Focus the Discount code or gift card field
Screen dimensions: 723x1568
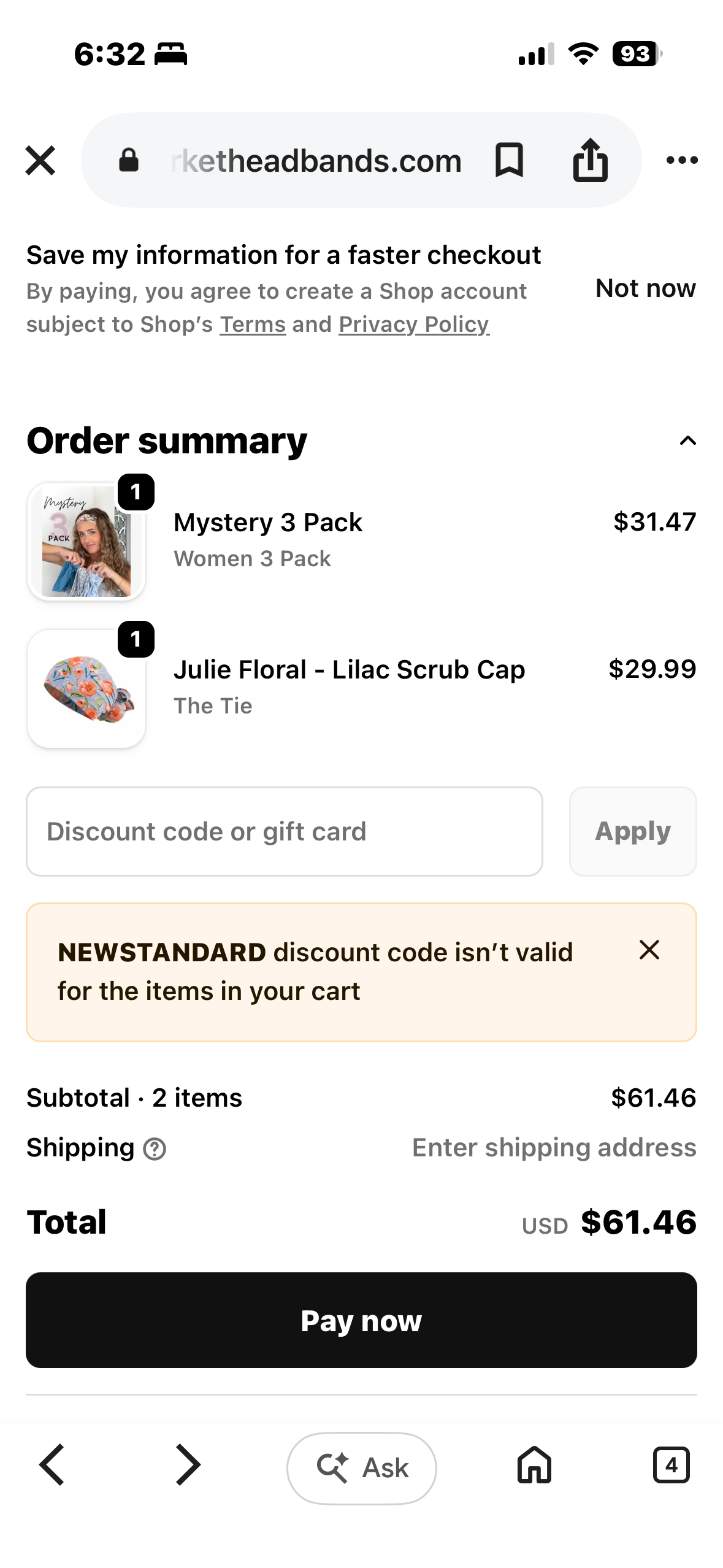point(285,831)
